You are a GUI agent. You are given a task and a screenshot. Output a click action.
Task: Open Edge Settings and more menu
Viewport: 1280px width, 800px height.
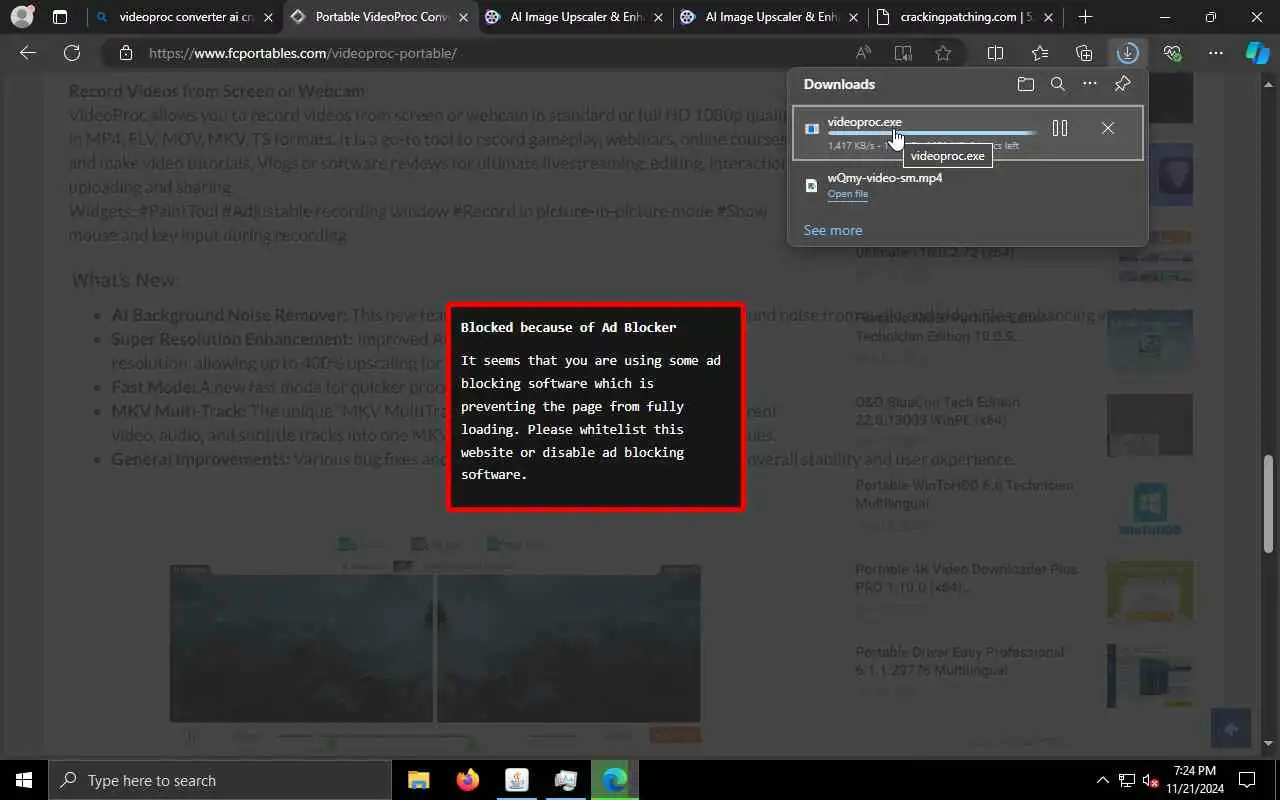click(1216, 53)
